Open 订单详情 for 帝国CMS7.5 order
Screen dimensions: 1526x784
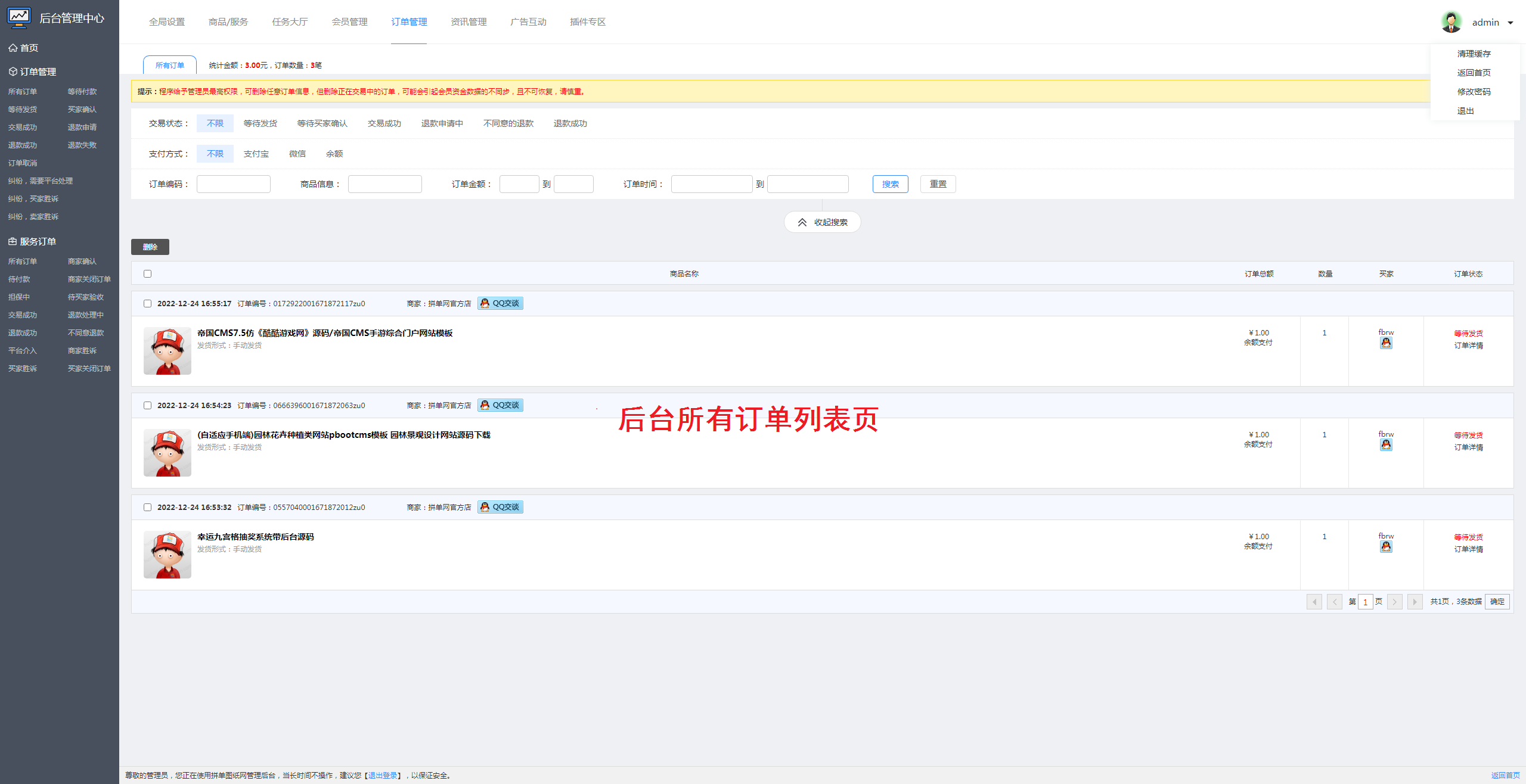(x=1469, y=346)
